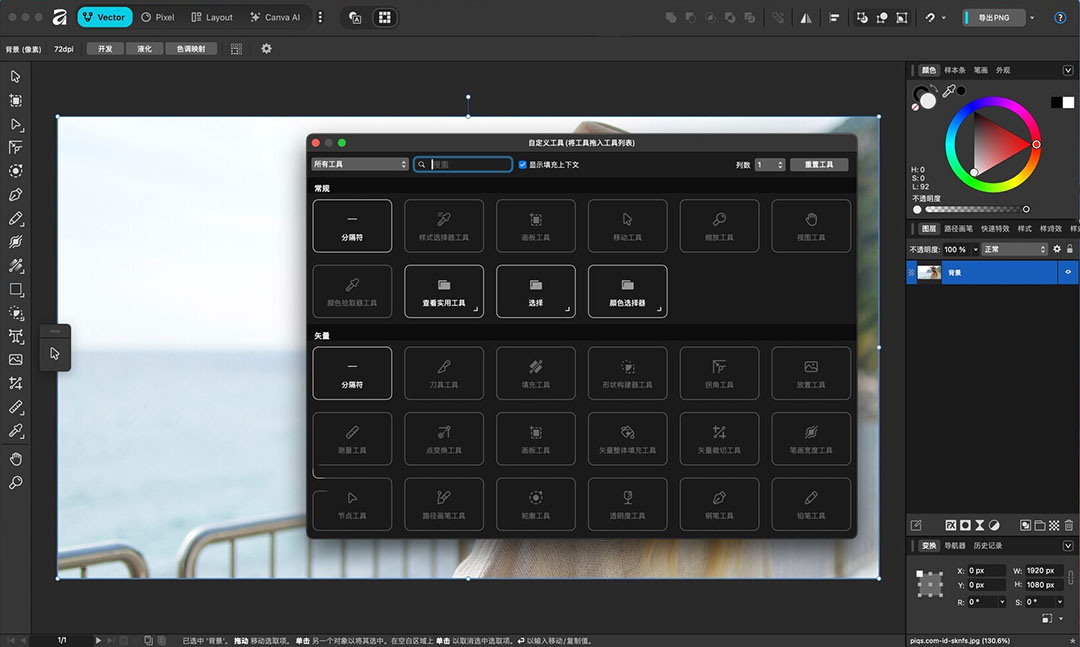Hide the 背景 layer with eye icon
The width and height of the screenshot is (1080, 647).
[1068, 272]
